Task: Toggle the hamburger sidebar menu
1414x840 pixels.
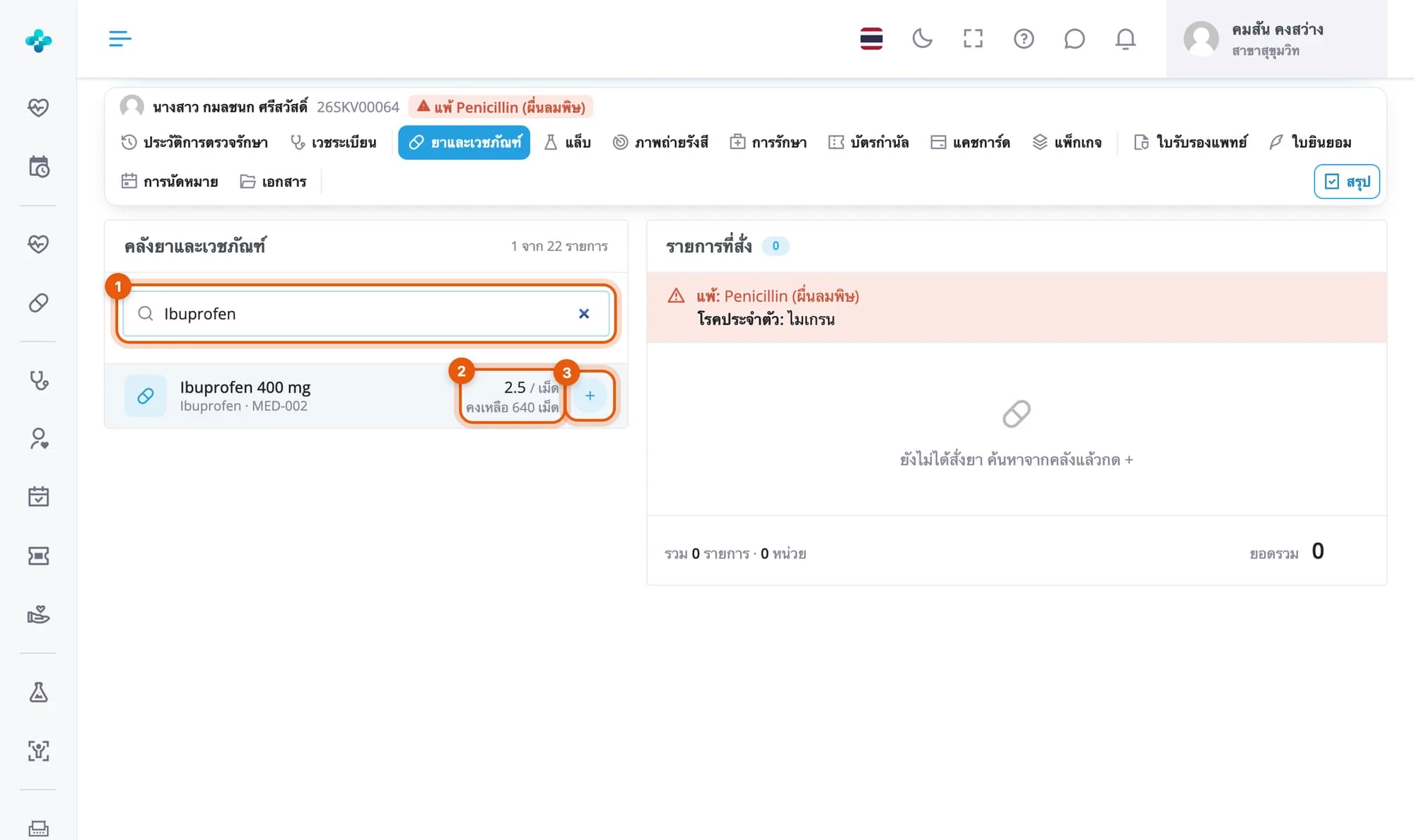Action: click(119, 39)
